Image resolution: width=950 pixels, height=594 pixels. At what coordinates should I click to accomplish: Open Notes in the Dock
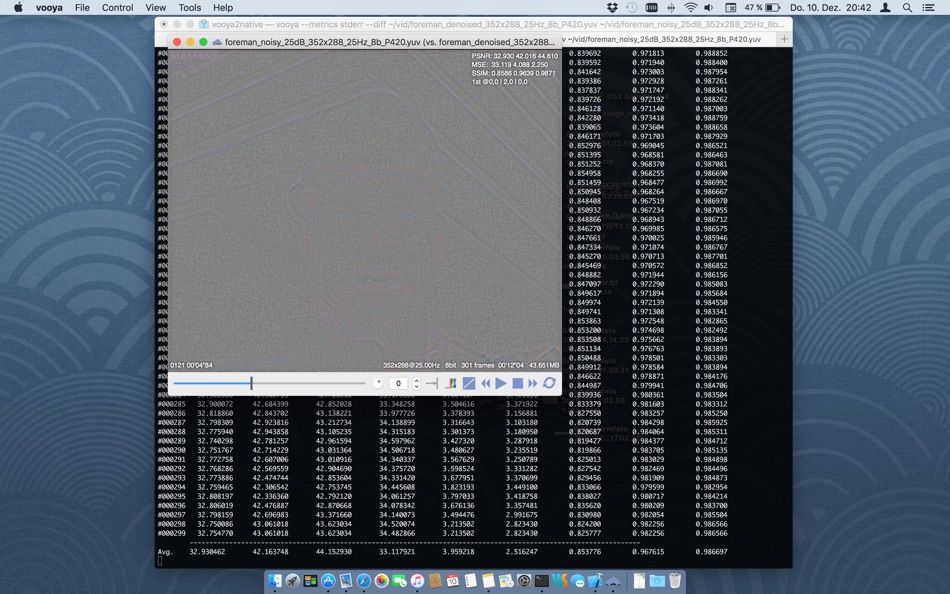click(x=488, y=581)
